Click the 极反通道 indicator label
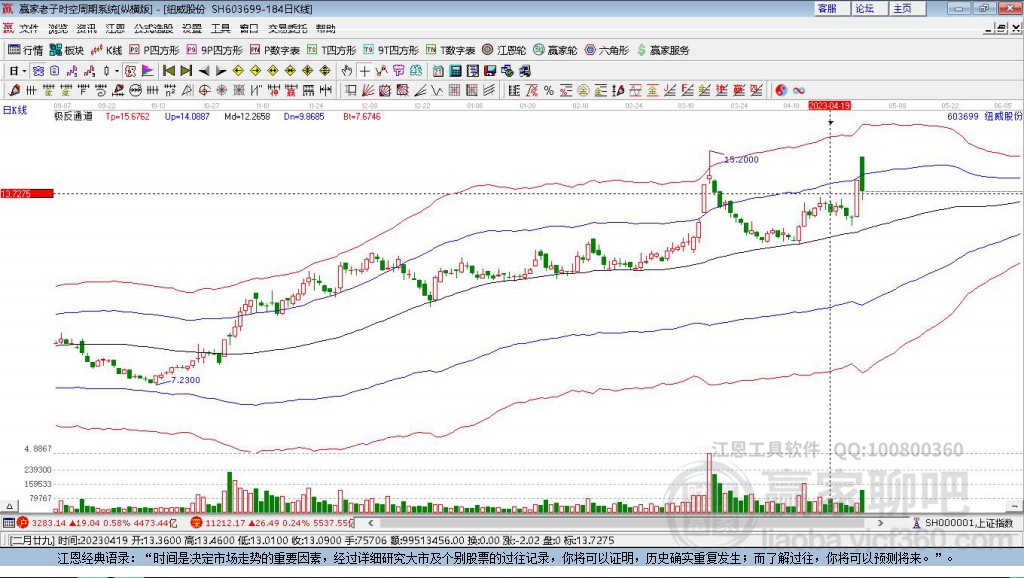Screen dimensions: 1024x578 (72, 116)
